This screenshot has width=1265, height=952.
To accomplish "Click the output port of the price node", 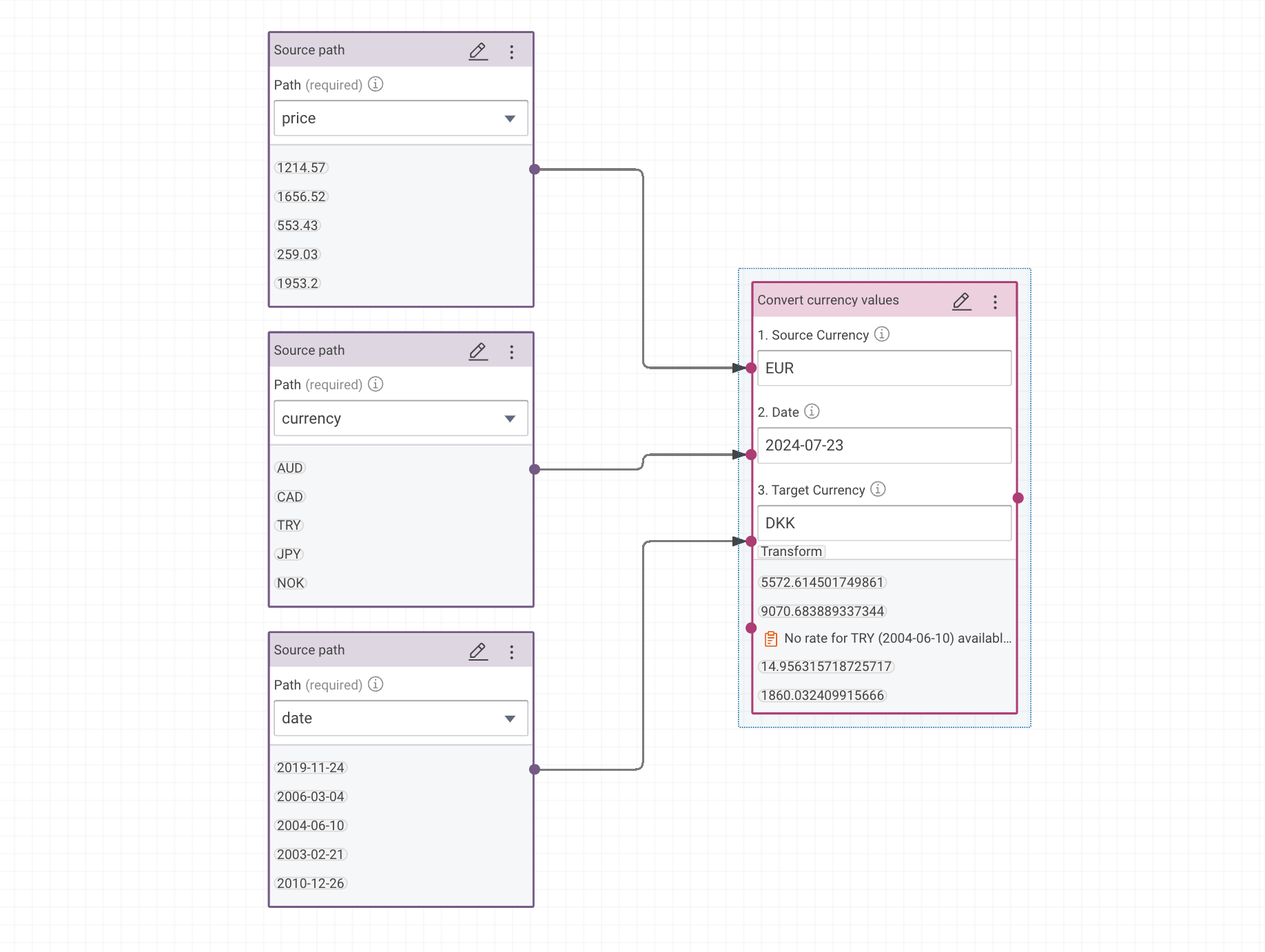I will [x=535, y=169].
